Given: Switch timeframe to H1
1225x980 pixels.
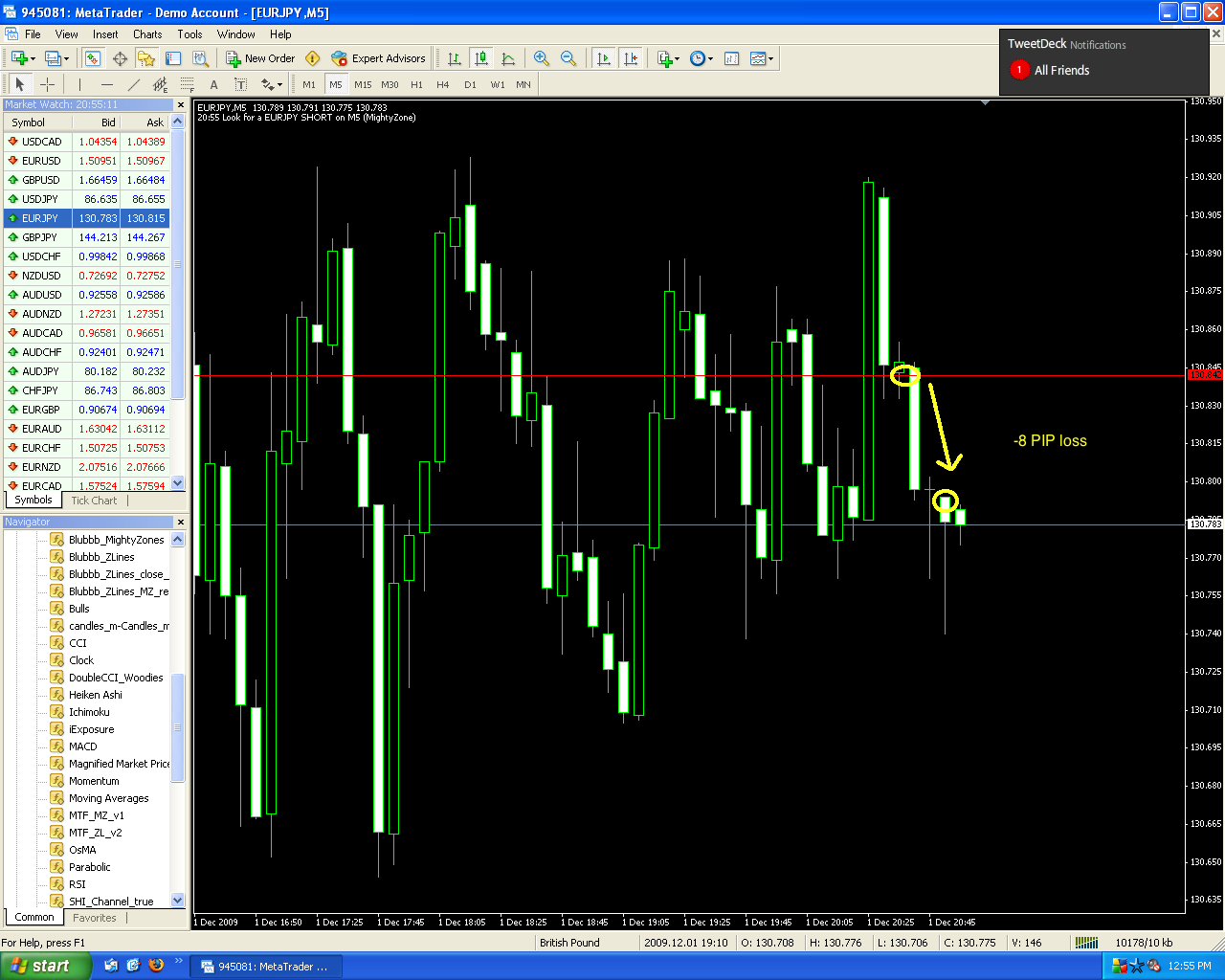Looking at the screenshot, I should coord(416,84).
